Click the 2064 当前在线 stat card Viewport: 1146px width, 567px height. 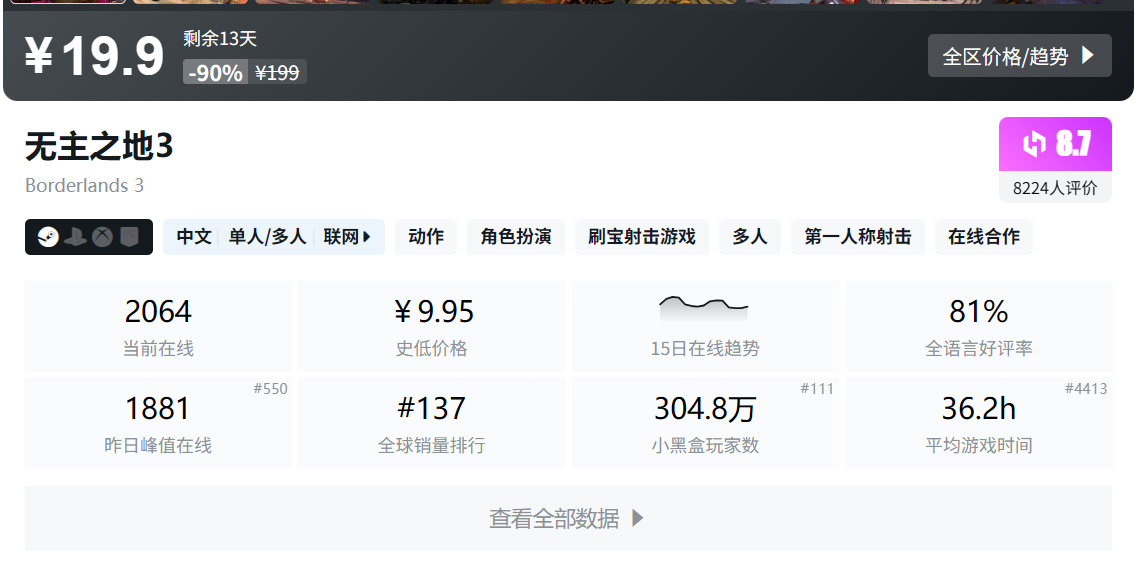[158, 326]
